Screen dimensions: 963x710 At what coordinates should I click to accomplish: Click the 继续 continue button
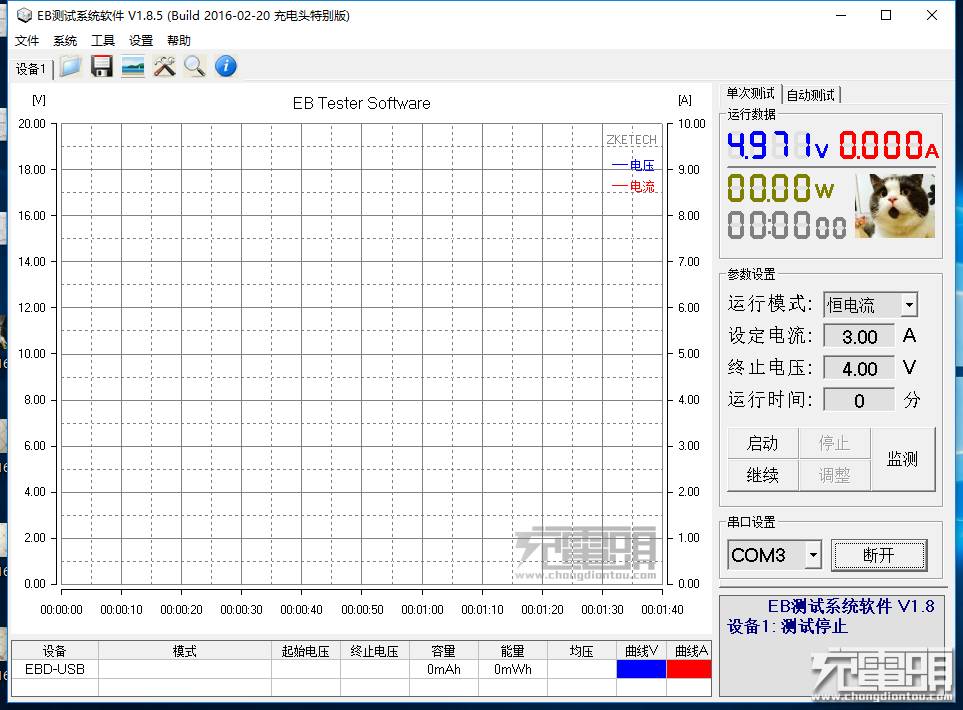(762, 475)
